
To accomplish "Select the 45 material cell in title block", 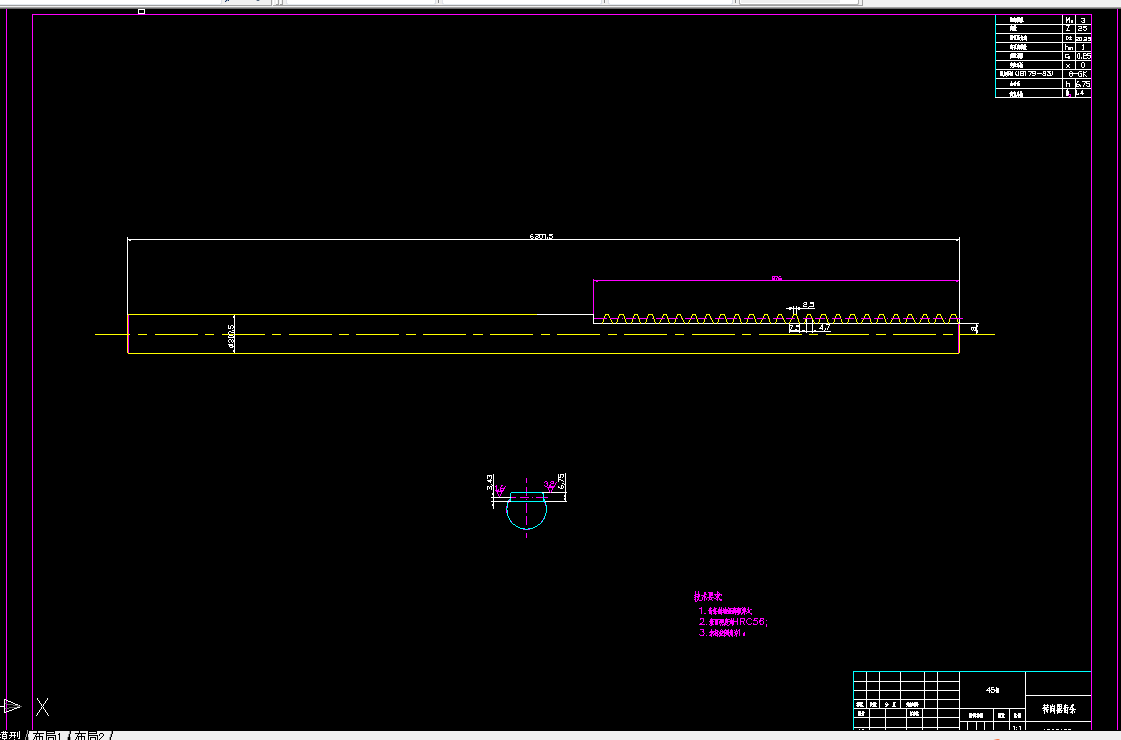I will tap(992, 690).
